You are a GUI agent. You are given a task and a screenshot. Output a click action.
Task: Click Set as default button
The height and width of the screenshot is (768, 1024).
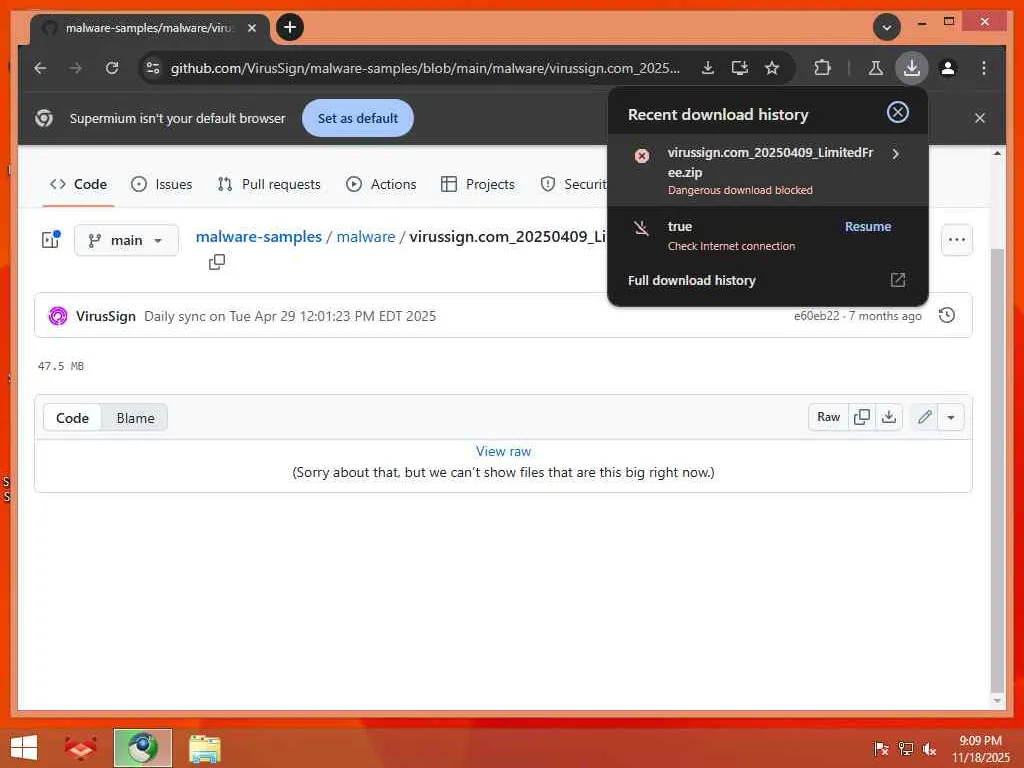pos(357,118)
